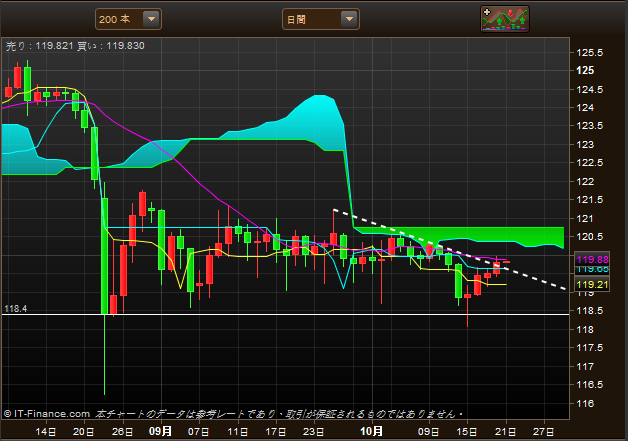Click the yellow 119.21 price label
This screenshot has height=441, width=628.
[592, 285]
